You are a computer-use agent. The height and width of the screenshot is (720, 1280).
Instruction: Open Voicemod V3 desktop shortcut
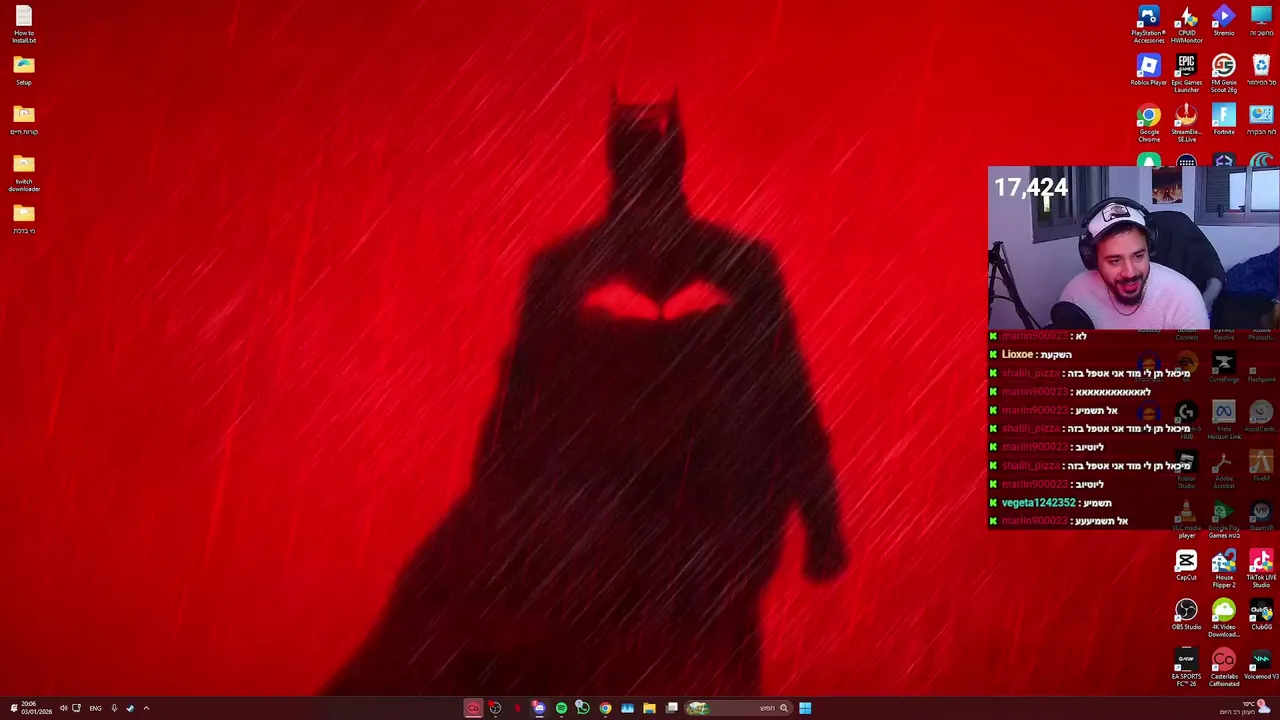pos(1261,665)
